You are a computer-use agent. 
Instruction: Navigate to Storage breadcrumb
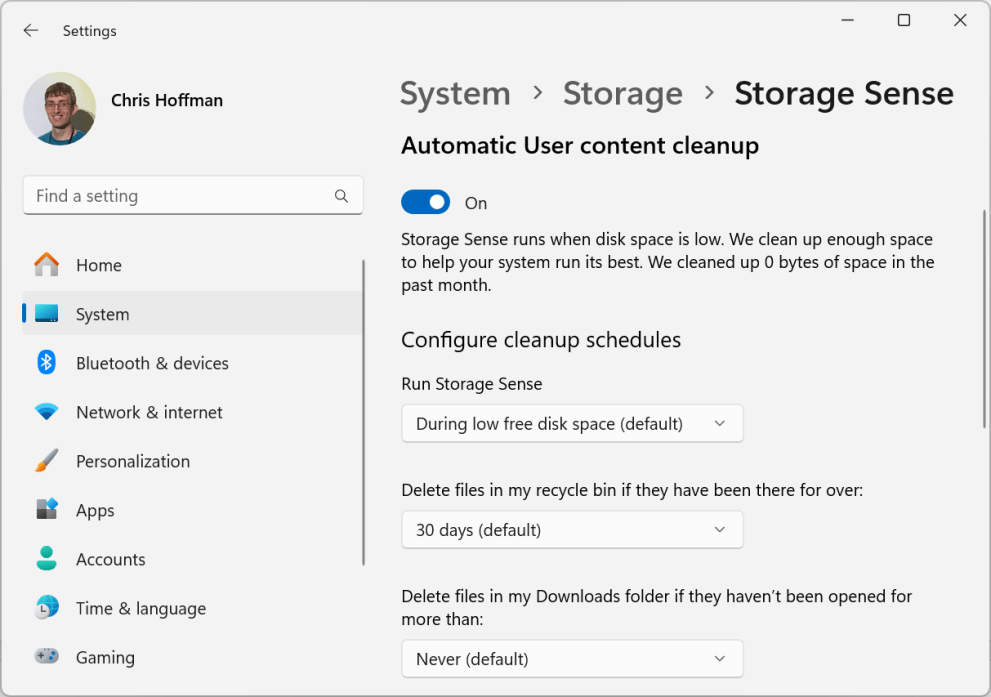click(x=623, y=94)
